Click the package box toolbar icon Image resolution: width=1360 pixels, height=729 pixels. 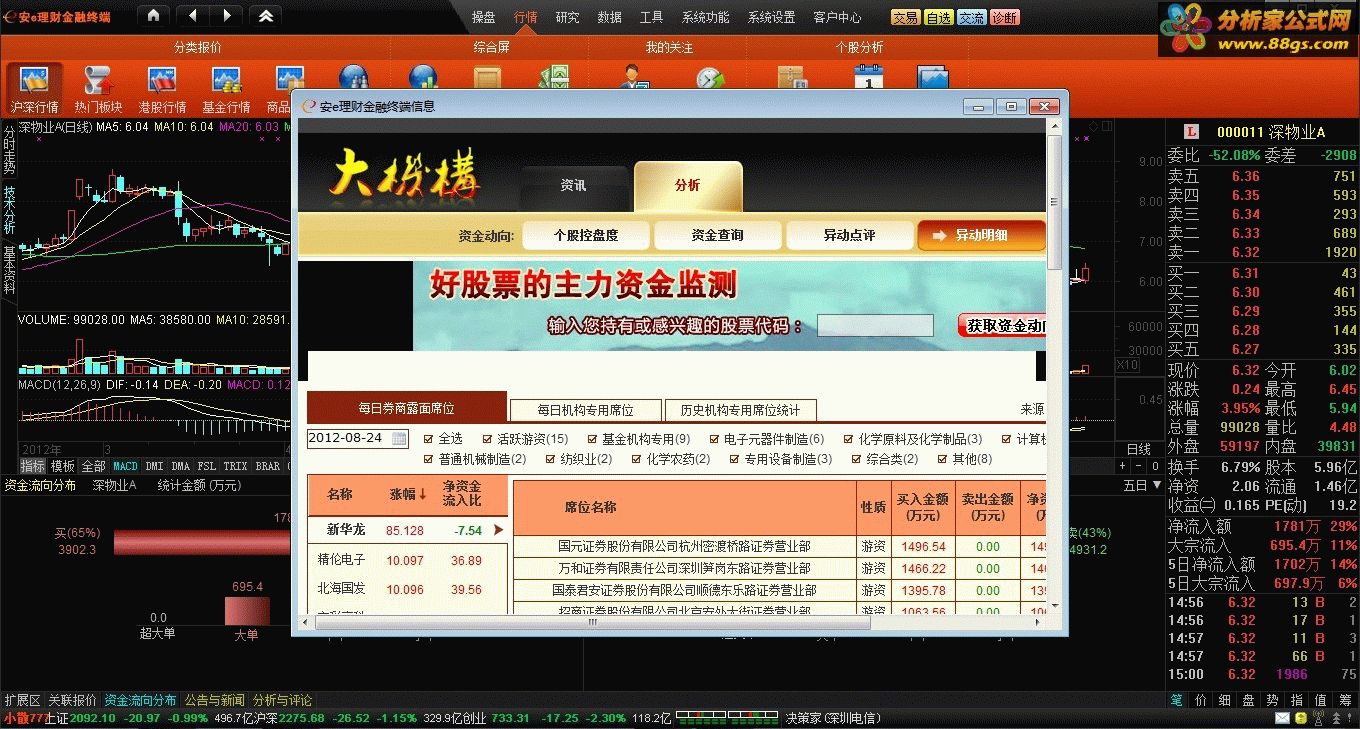pyautogui.click(x=791, y=77)
